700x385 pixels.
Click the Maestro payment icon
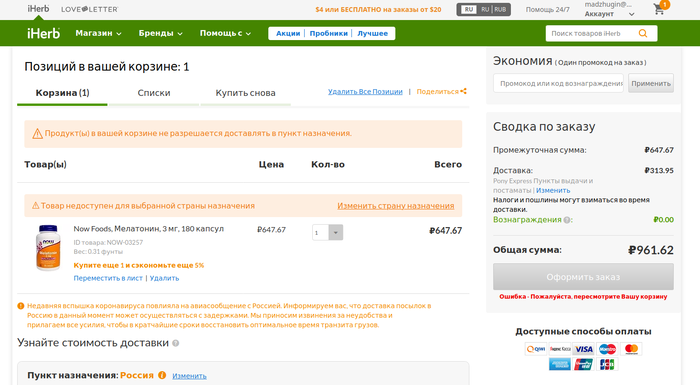point(608,349)
